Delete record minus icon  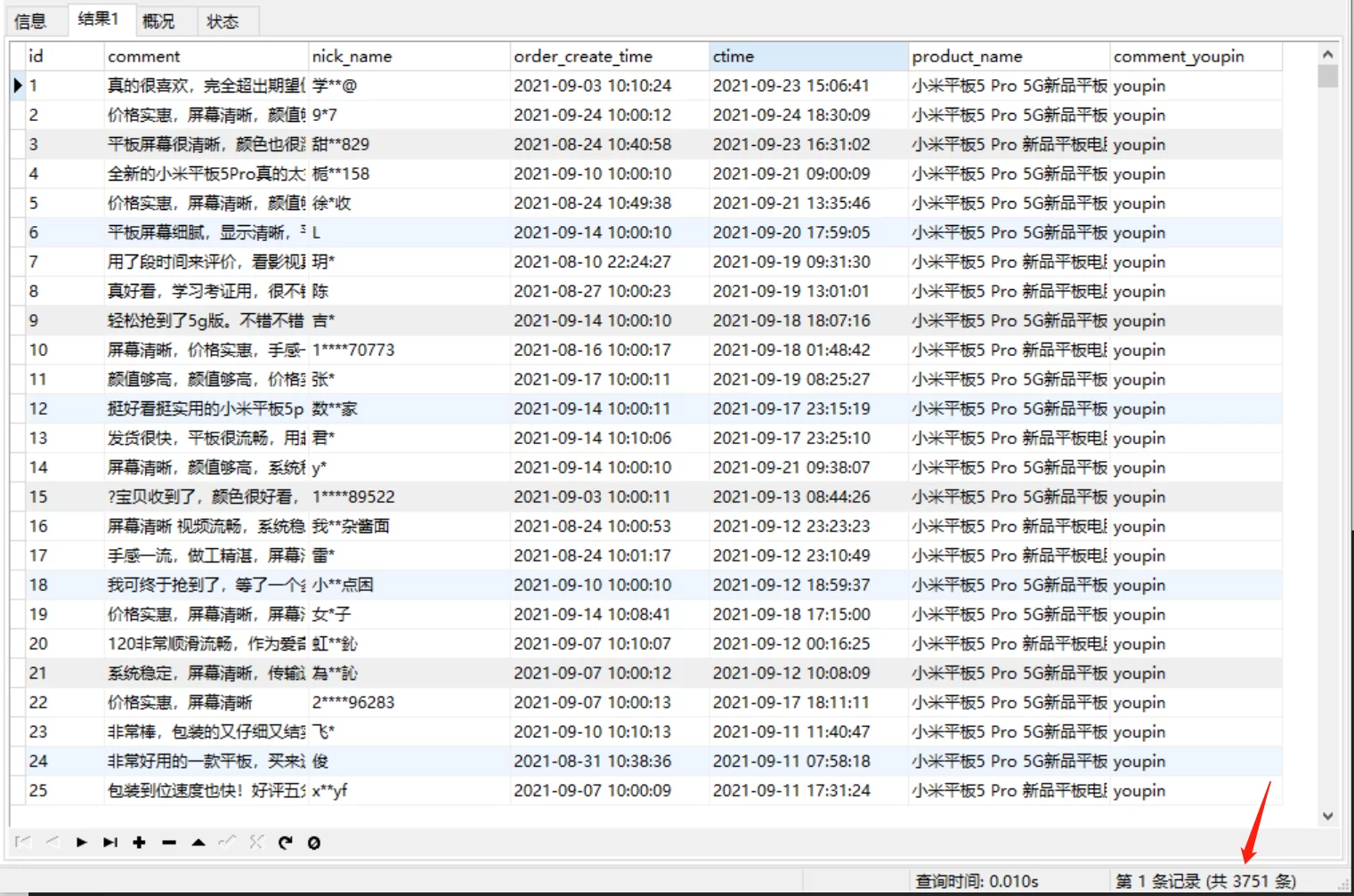(x=169, y=842)
